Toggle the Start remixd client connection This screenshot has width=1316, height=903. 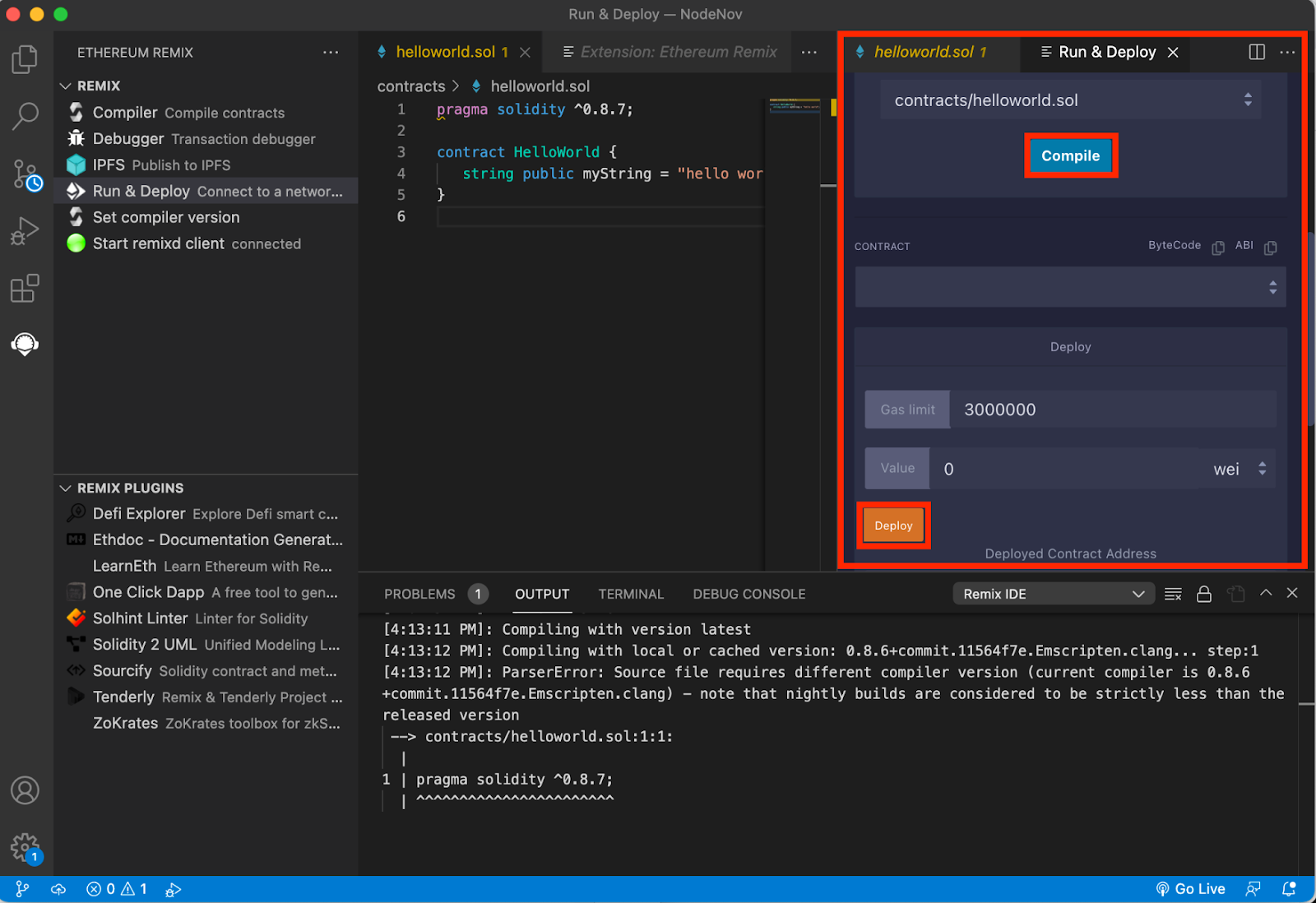tap(156, 243)
